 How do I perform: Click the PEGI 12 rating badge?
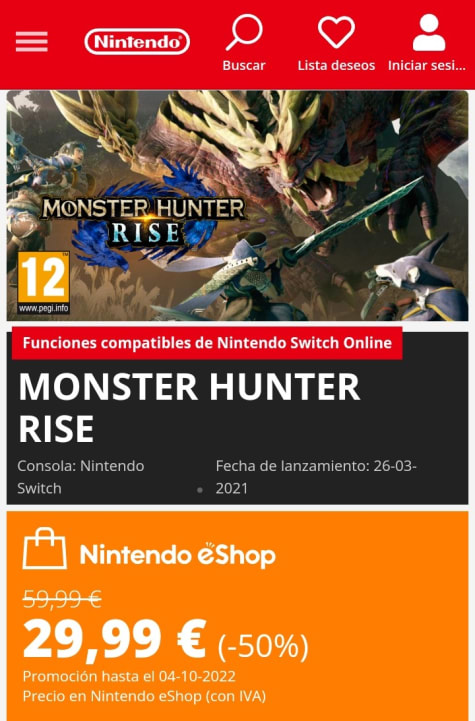coord(44,283)
